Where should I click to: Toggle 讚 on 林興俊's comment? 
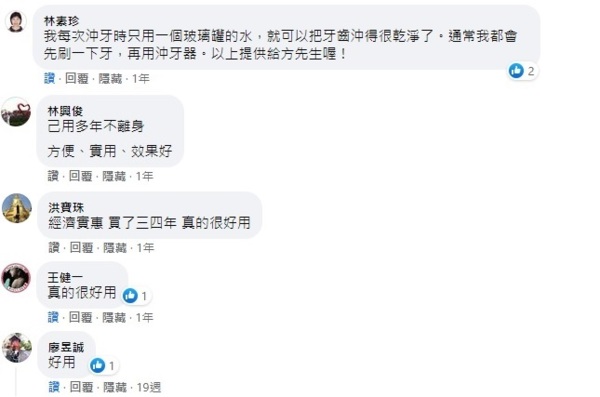click(x=53, y=176)
